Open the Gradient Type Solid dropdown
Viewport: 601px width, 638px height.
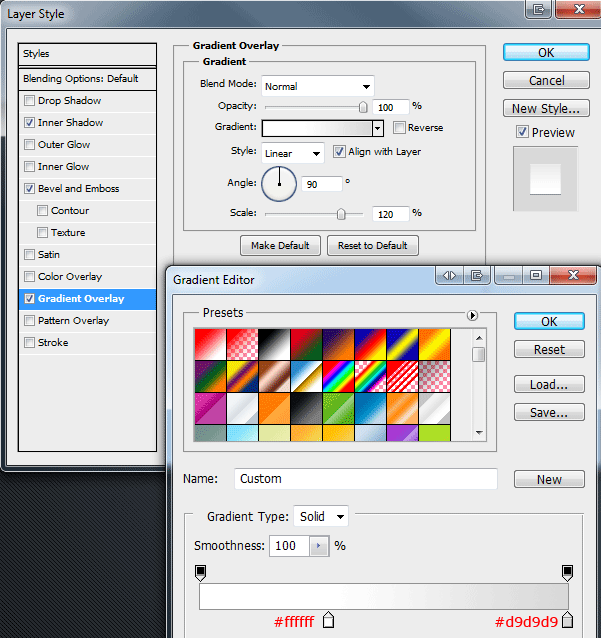(321, 516)
